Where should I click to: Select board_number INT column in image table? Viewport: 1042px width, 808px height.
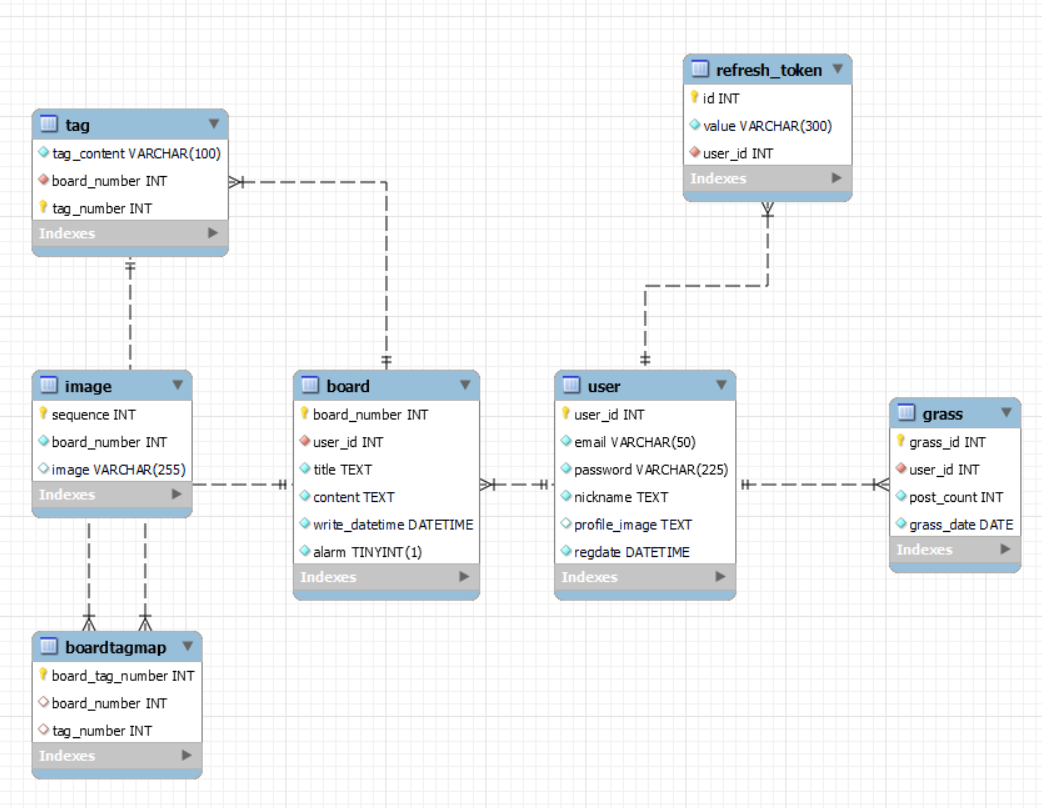(x=112, y=441)
